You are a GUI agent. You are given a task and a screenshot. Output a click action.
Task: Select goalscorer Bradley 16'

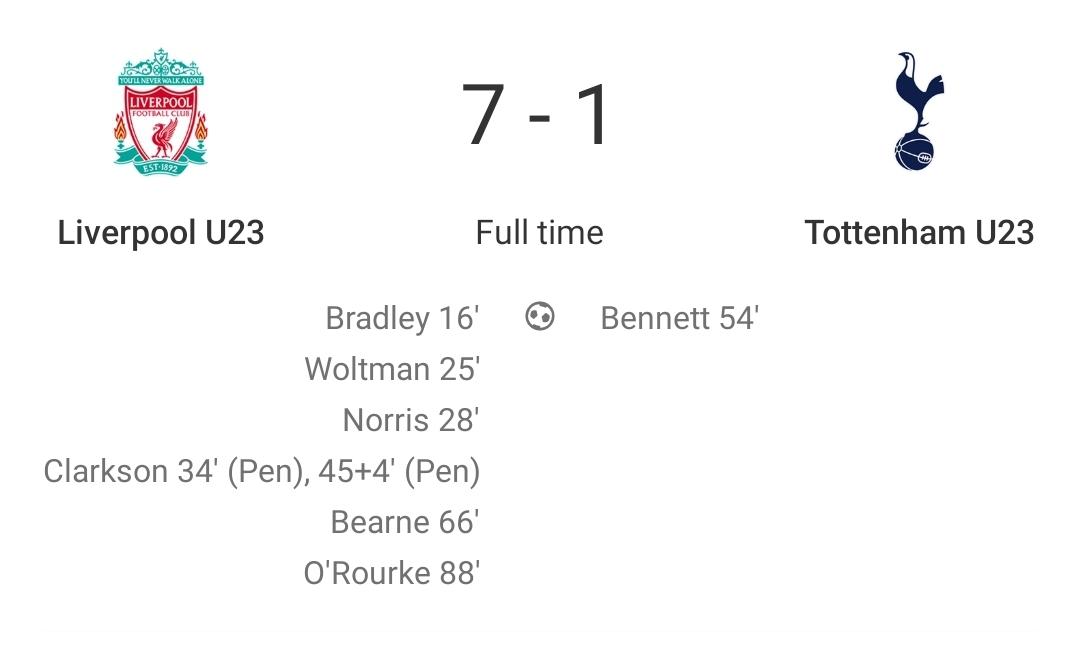pyautogui.click(x=402, y=318)
